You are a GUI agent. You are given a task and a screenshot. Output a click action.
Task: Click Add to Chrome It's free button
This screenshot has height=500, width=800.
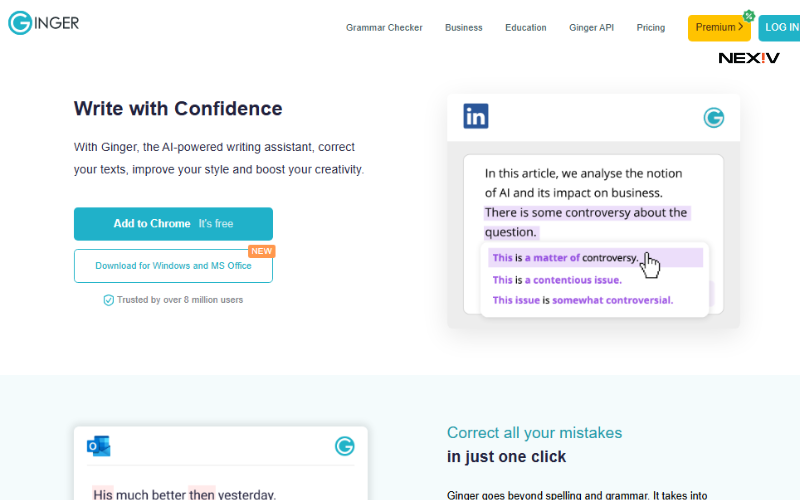click(x=173, y=223)
